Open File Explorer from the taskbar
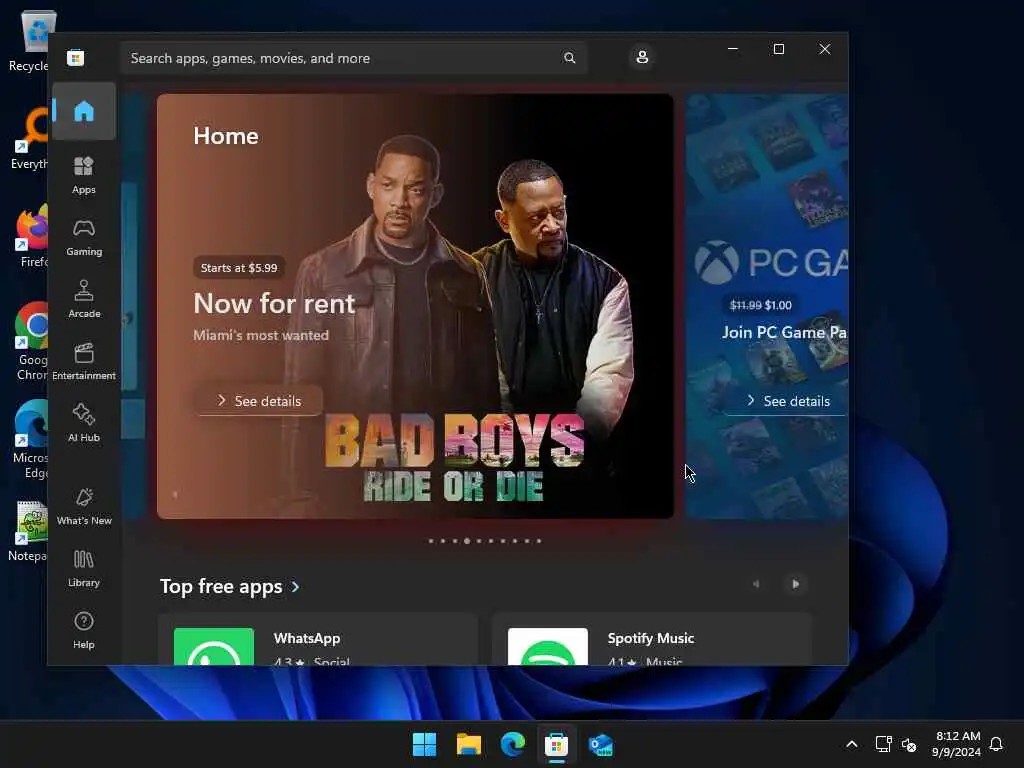Screen dimensions: 1024x768 coord(469,744)
